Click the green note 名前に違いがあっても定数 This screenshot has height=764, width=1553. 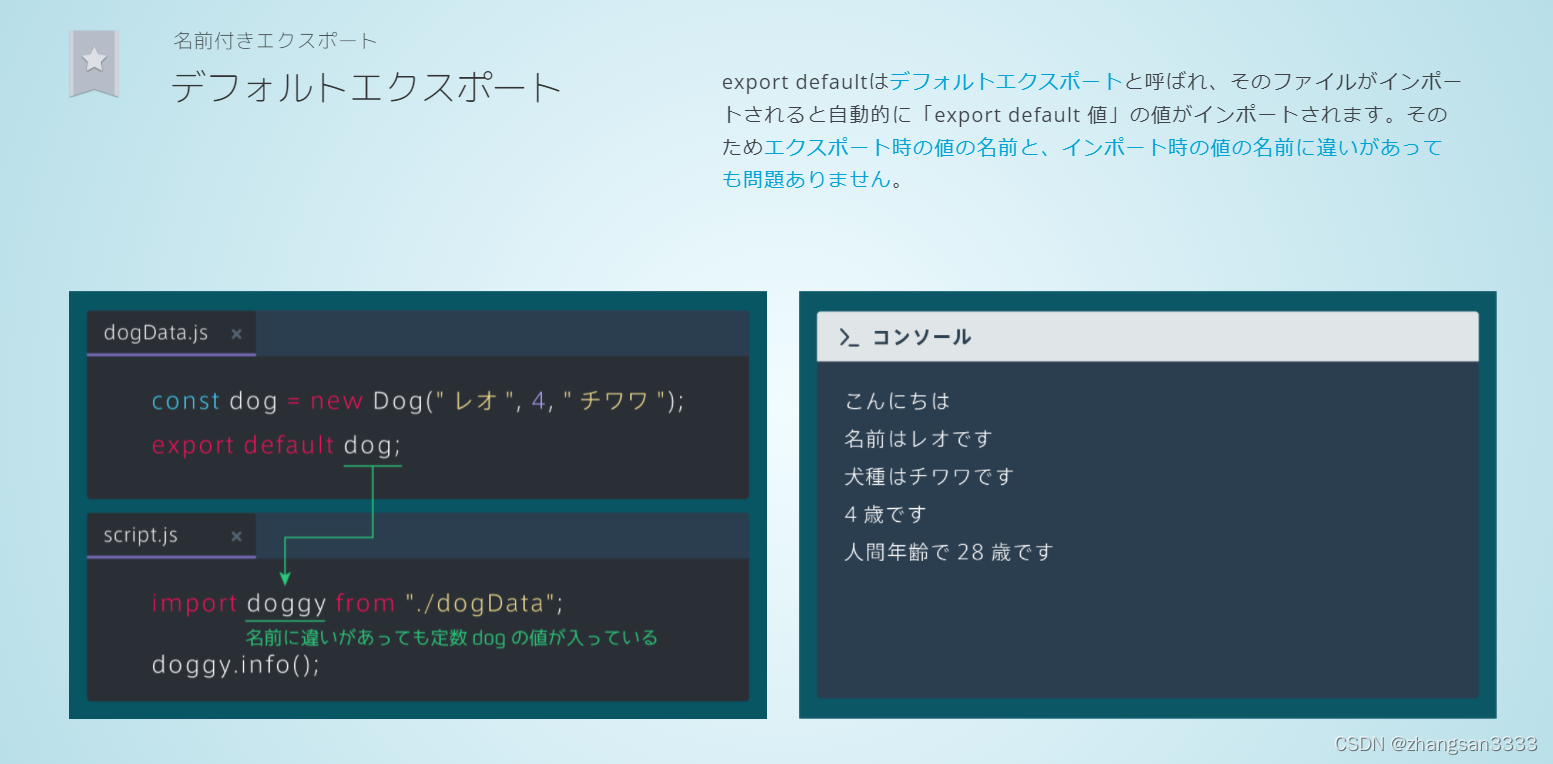[x=452, y=637]
